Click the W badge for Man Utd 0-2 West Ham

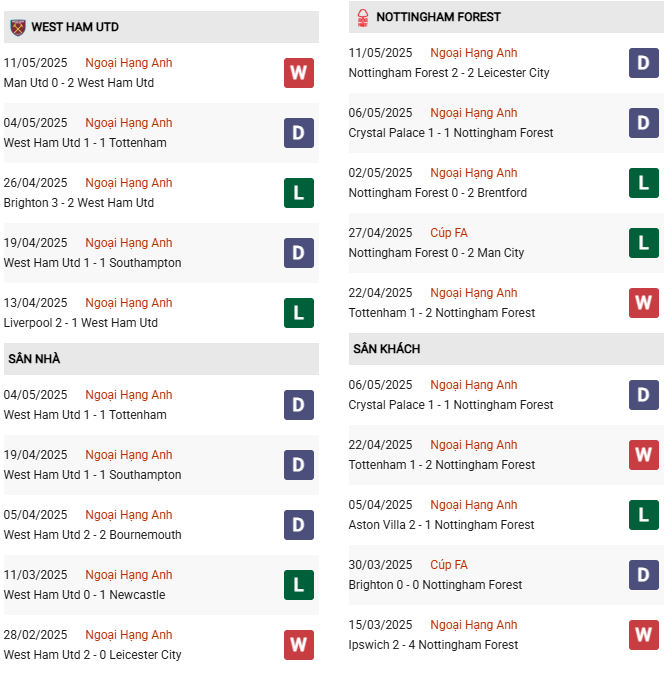tap(299, 73)
